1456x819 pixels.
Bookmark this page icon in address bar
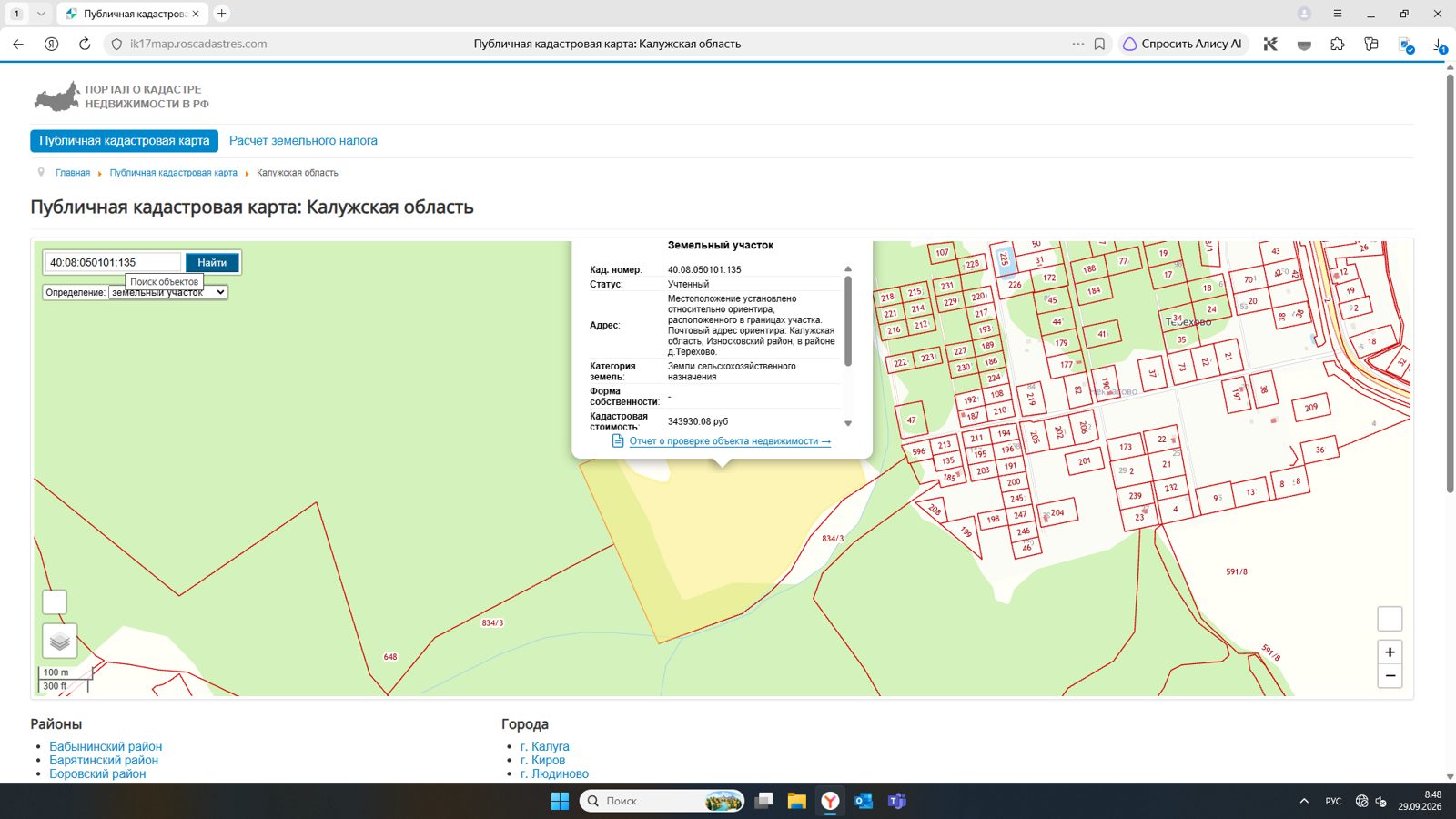(1099, 44)
